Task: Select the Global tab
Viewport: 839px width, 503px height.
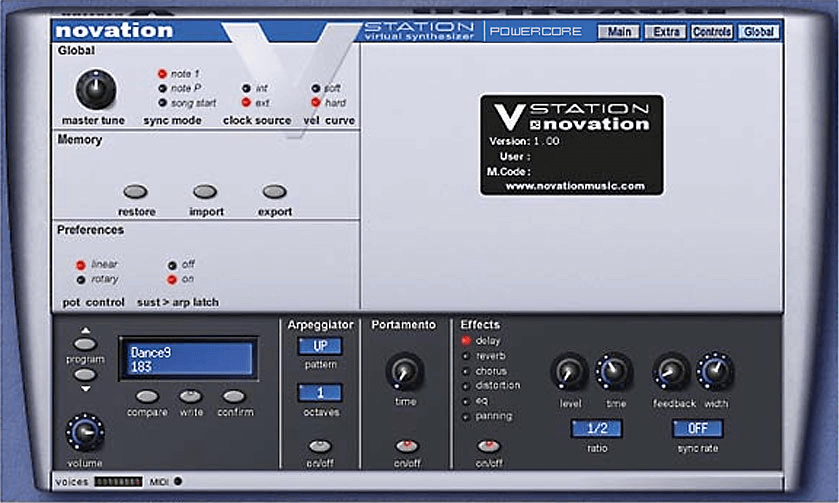Action: (x=758, y=32)
